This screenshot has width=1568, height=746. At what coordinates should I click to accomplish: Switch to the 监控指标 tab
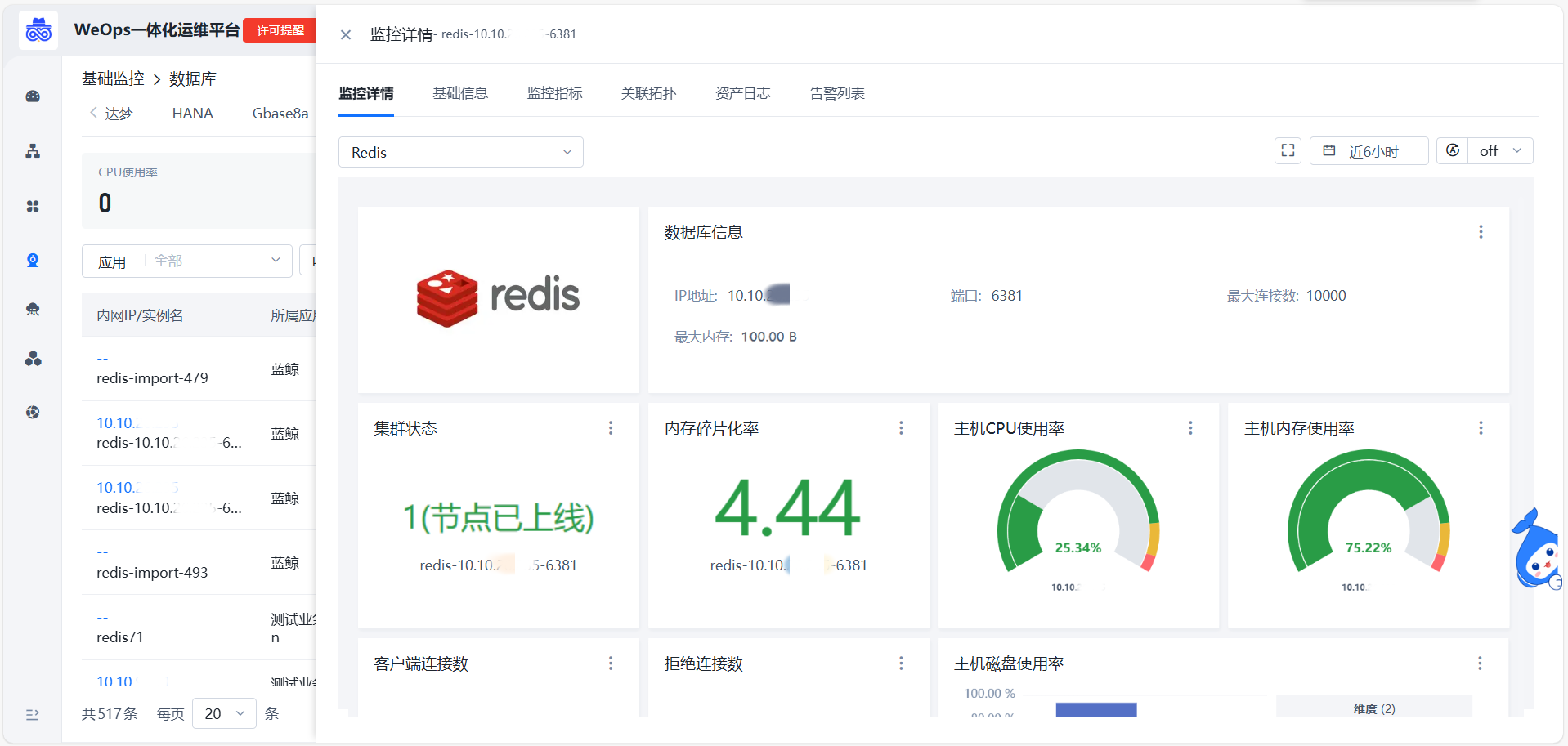(555, 93)
